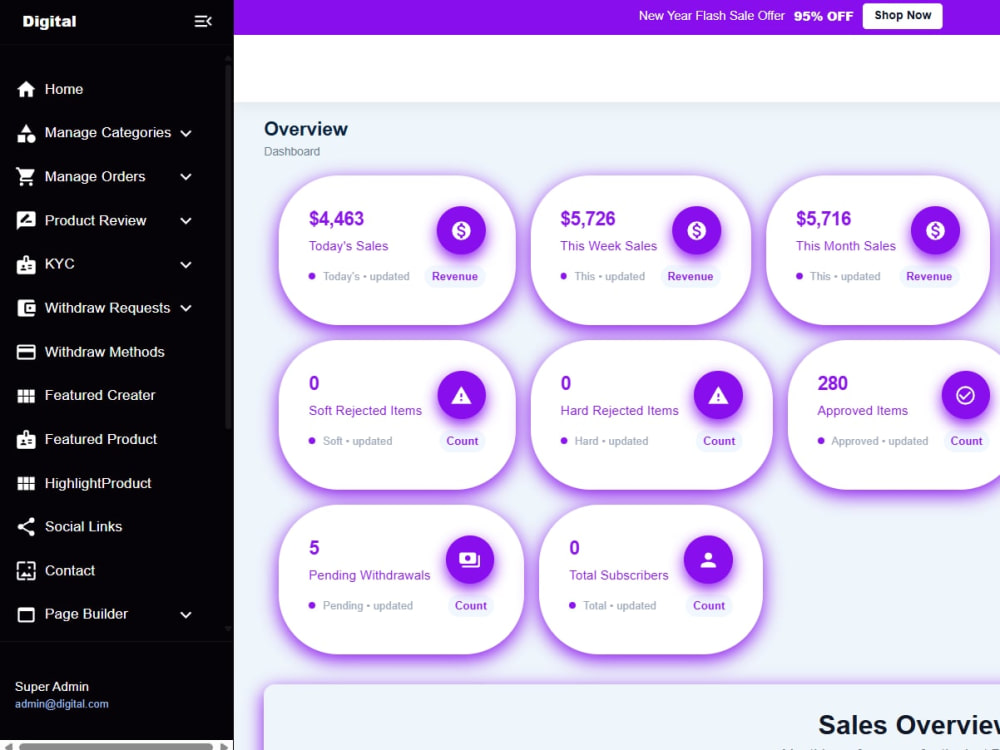Click the Digital logo text
Viewport: 1000px width, 750px height.
tap(49, 22)
